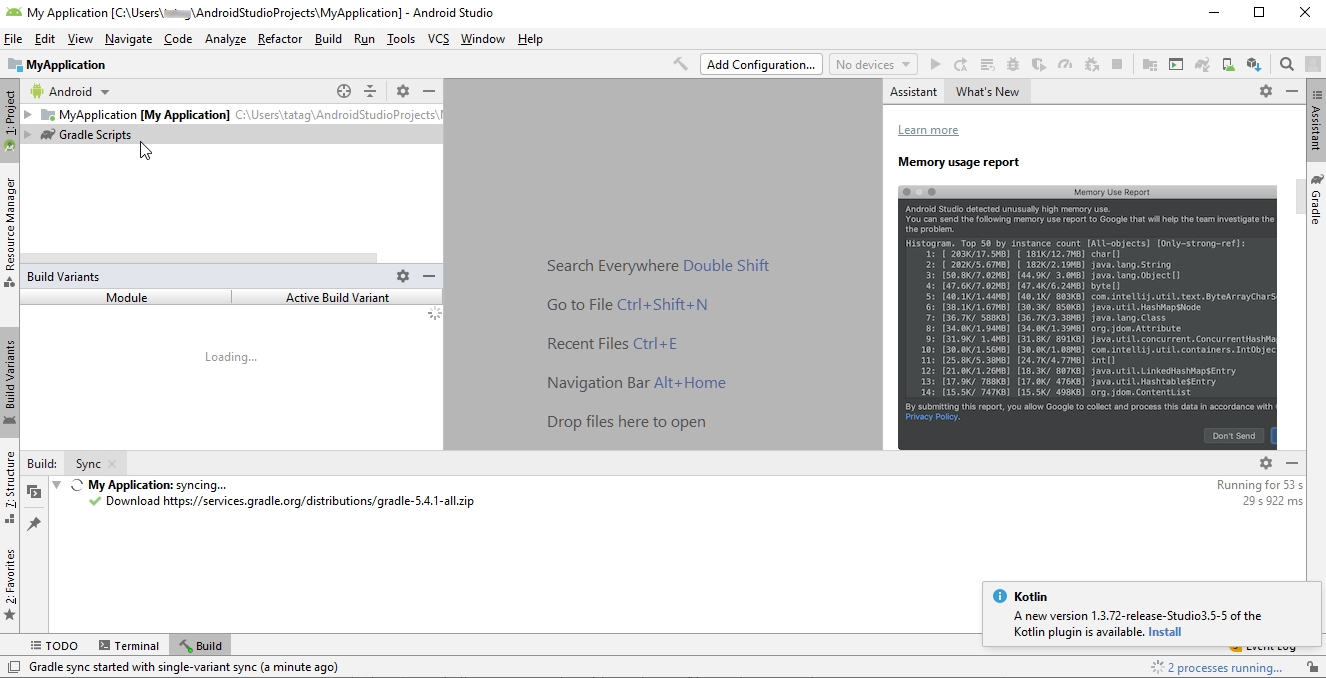Click the Toggle view icon in Build panel
Viewport: 1326px width, 678px height.
(34, 492)
